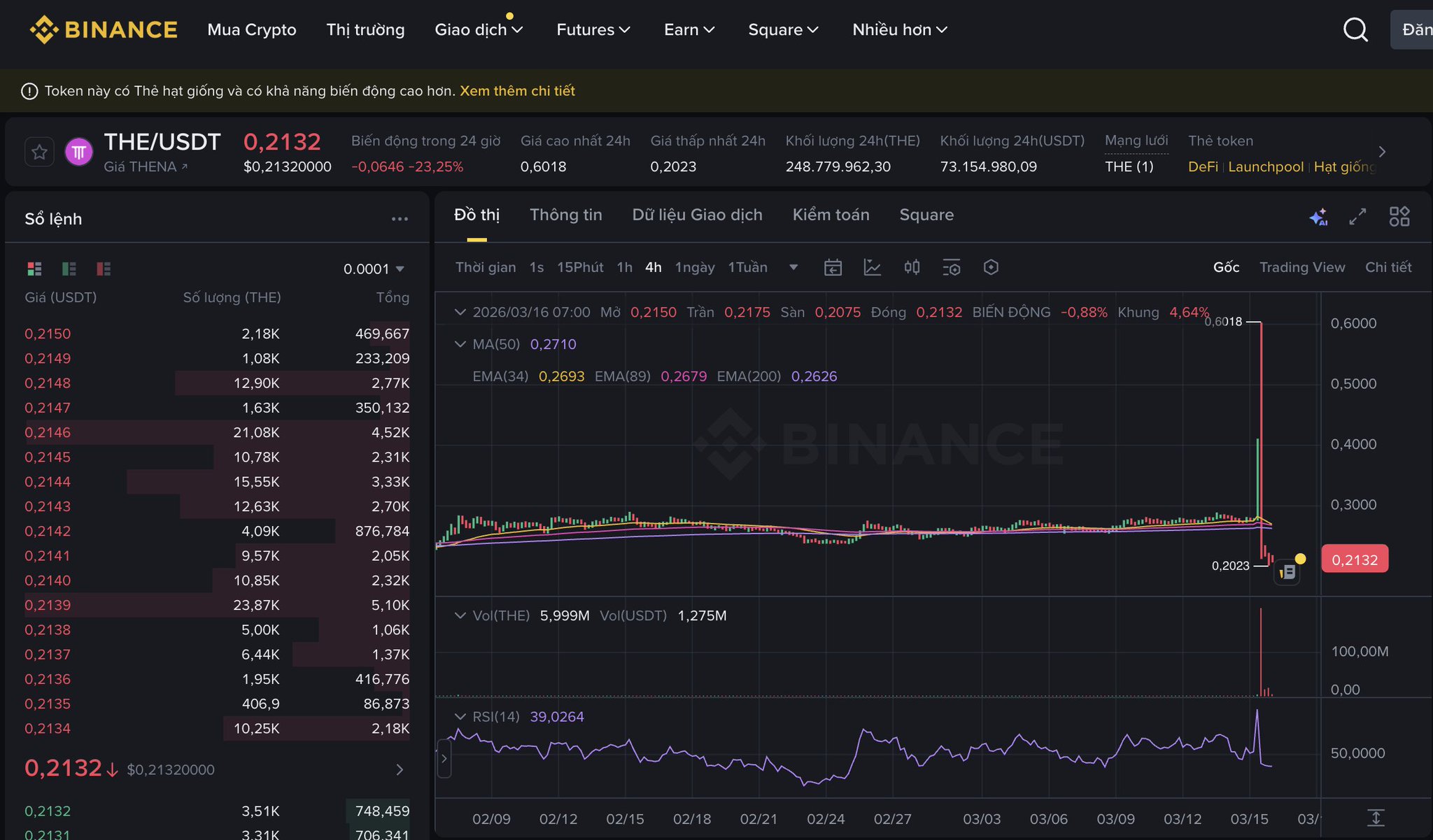1433x840 pixels.
Task: Open the 0.0001 price precision dropdown
Action: click(x=374, y=269)
